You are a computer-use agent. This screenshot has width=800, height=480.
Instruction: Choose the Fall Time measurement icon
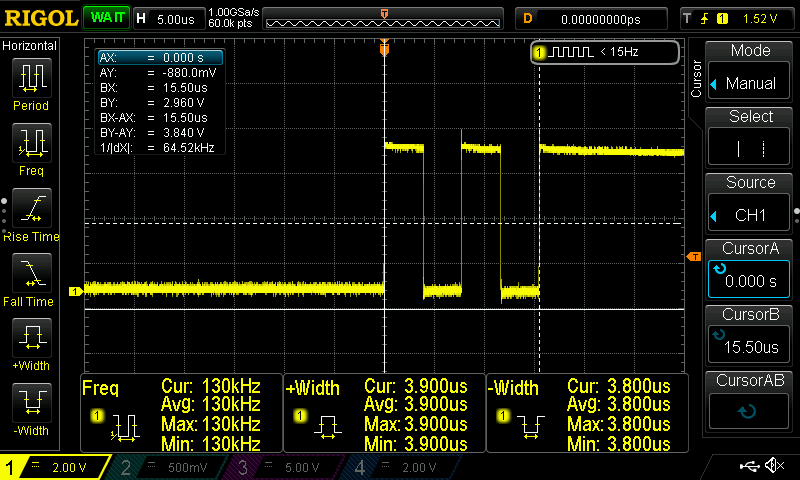tap(33, 273)
